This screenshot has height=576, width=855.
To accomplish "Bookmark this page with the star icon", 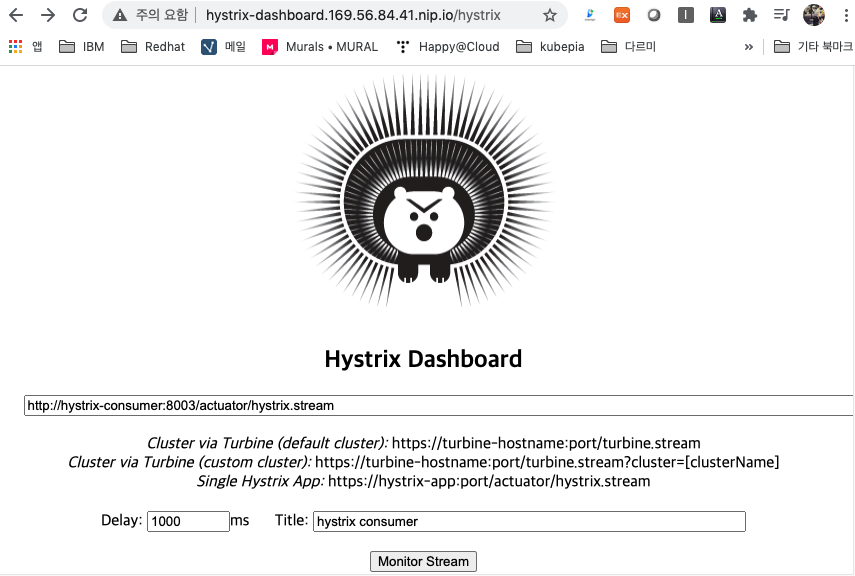I will click(x=550, y=15).
